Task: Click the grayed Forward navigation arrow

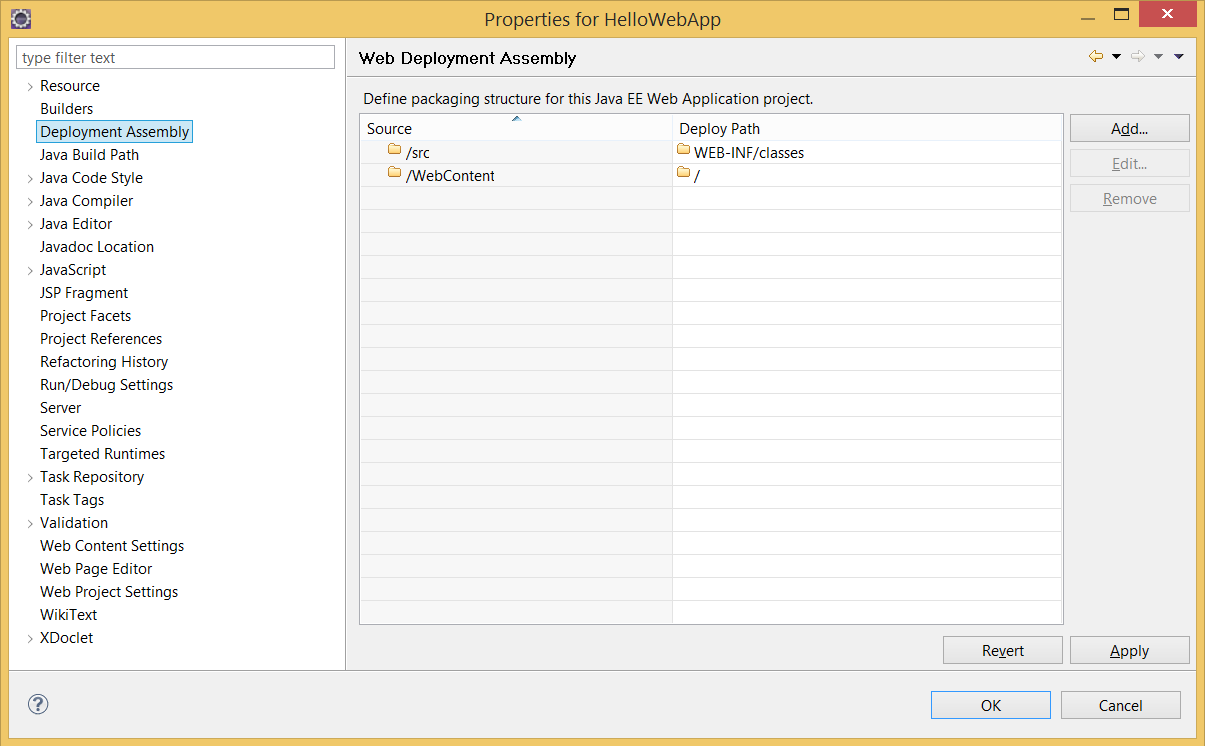Action: pos(1138,57)
